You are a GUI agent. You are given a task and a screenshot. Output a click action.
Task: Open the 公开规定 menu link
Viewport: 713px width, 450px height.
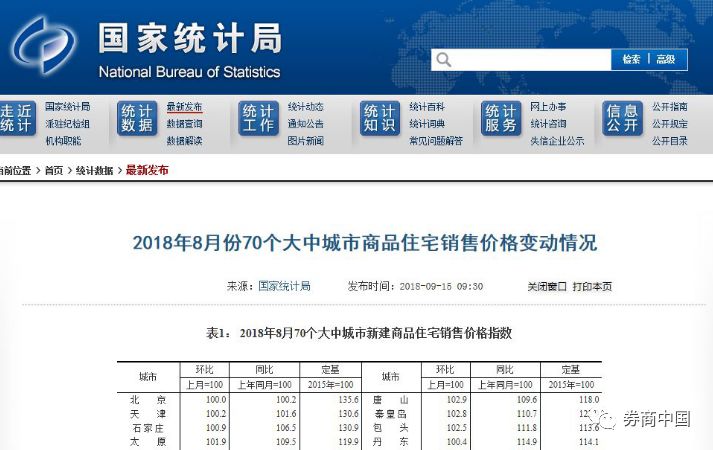[x=670, y=124]
